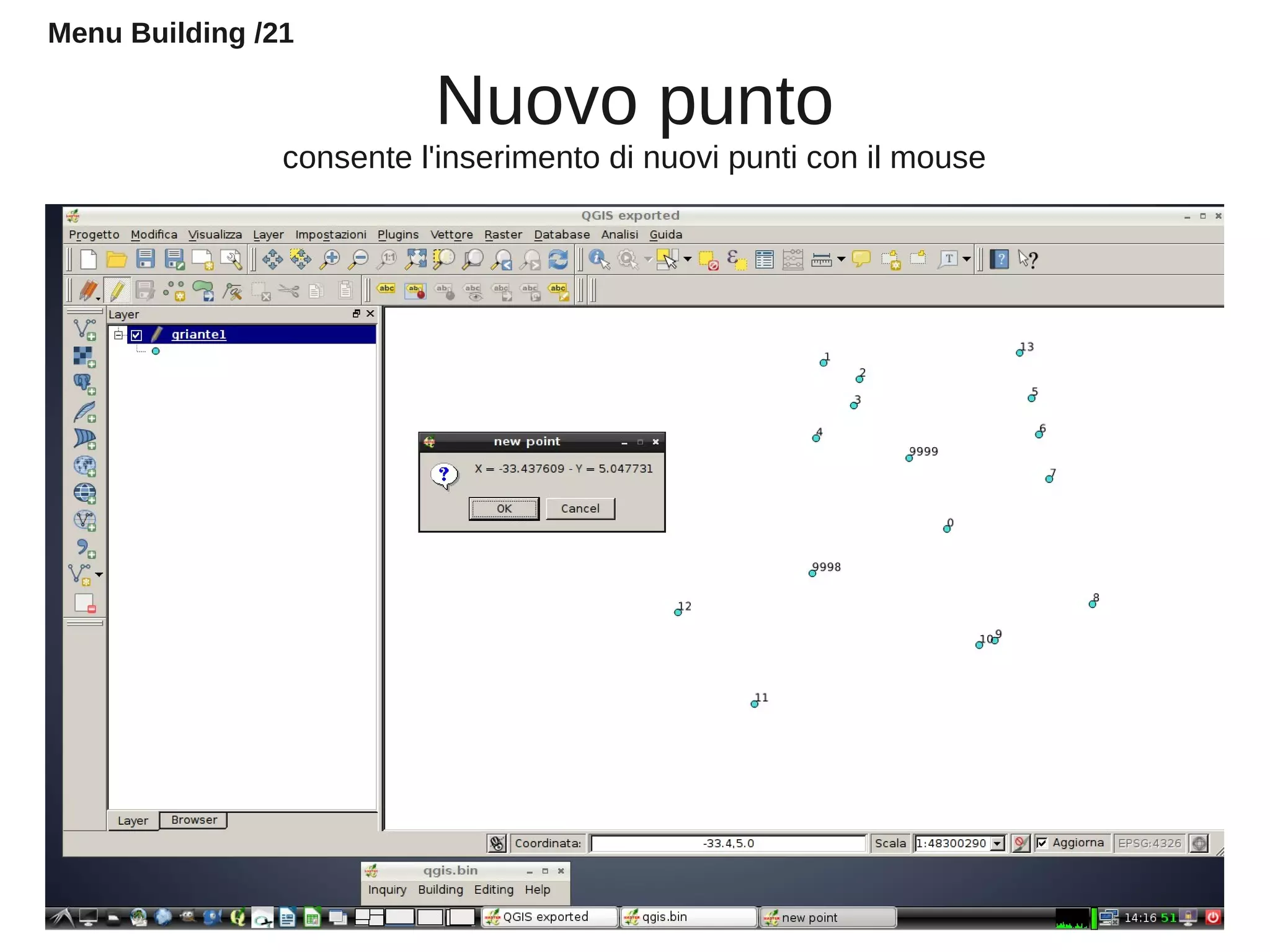The width and height of the screenshot is (1270, 952).
Task: Switch to the Layer panel tab
Action: pyautogui.click(x=133, y=821)
